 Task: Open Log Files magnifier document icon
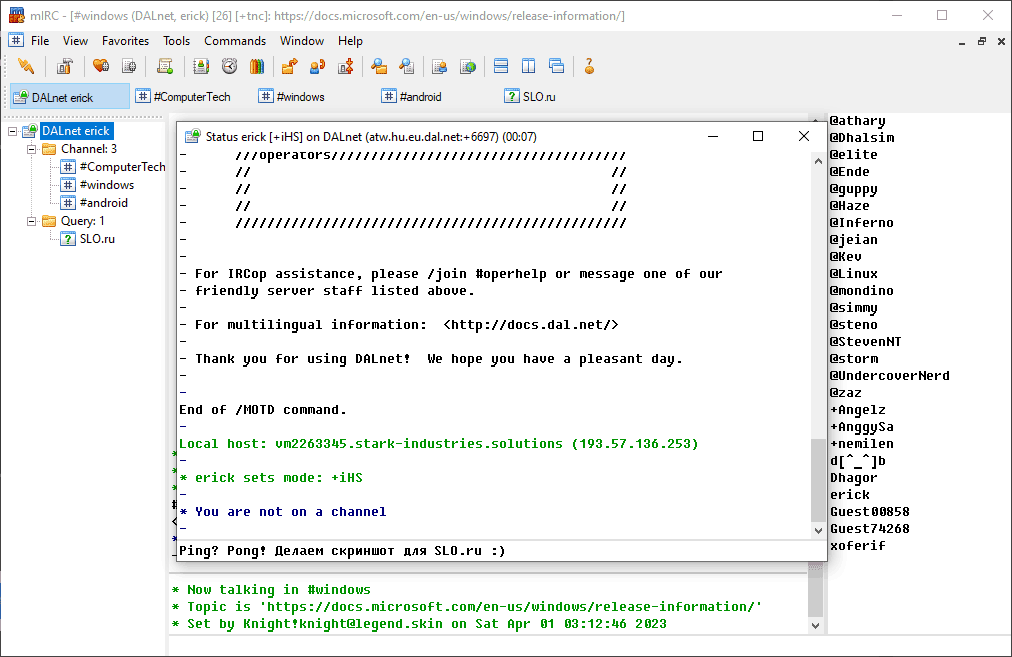pos(407,66)
